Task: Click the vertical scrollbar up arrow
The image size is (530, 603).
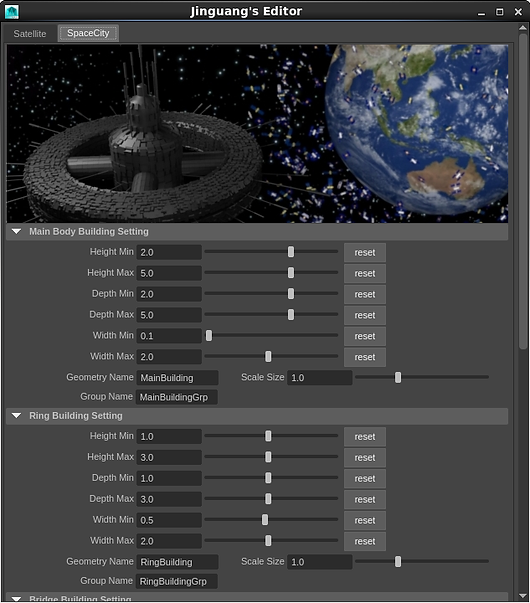Action: click(523, 28)
